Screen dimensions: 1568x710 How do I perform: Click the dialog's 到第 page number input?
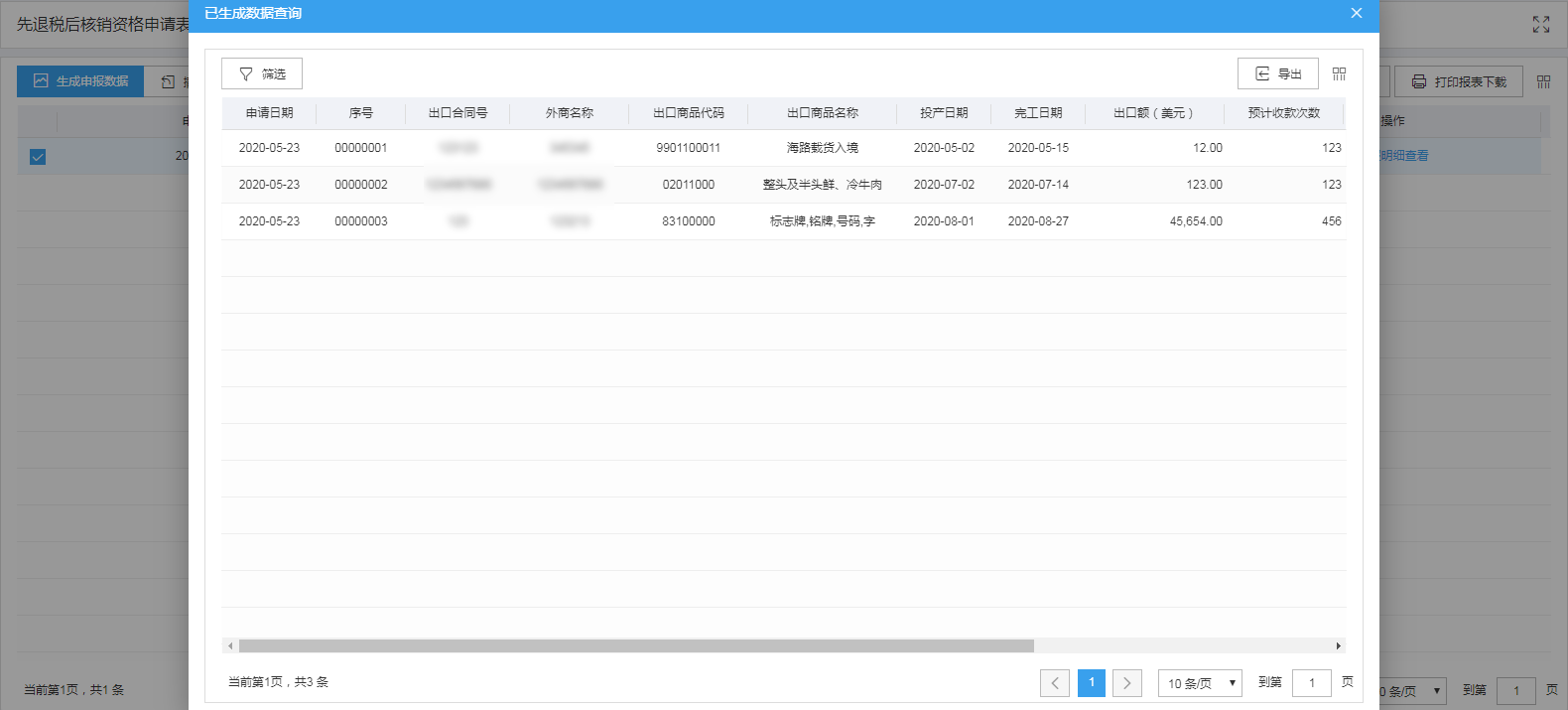1311,683
